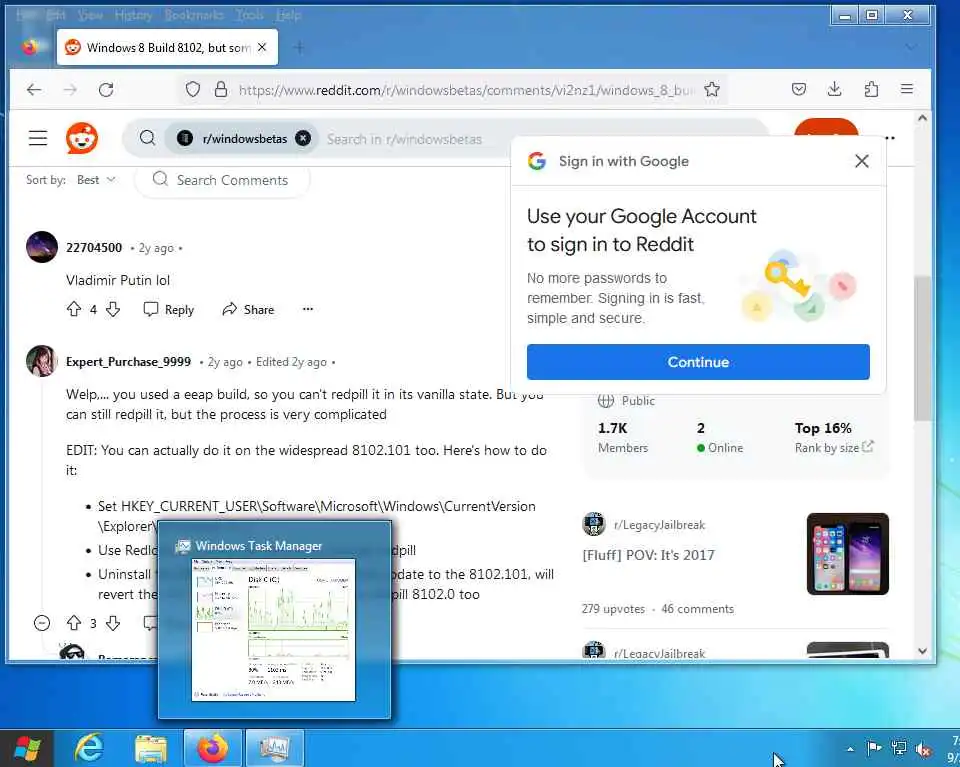Viewport: 960px width, 767px height.
Task: Reply to the comment by 22704500
Action: pyautogui.click(x=168, y=310)
